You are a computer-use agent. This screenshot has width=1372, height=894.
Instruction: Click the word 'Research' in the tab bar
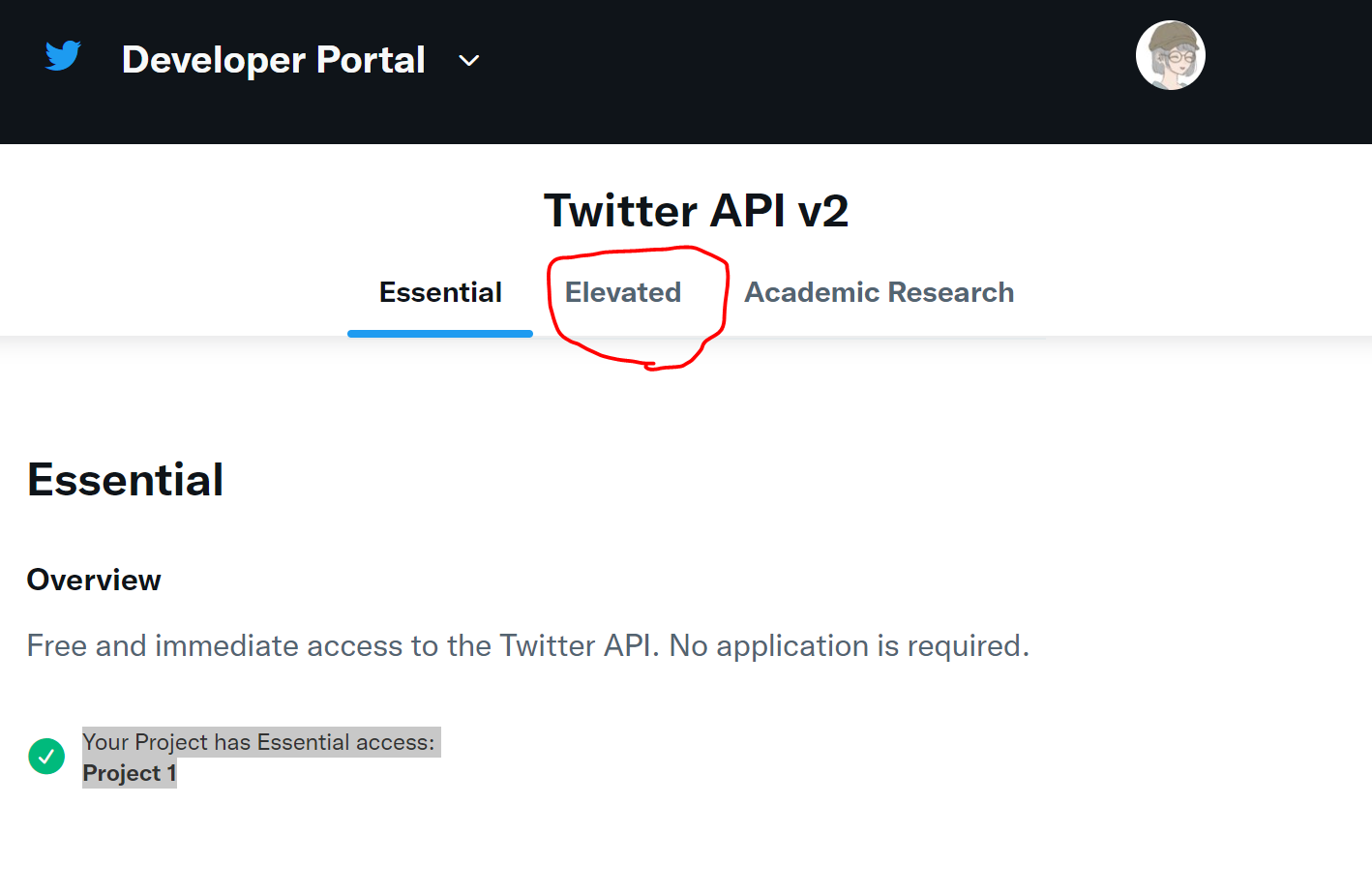951,292
